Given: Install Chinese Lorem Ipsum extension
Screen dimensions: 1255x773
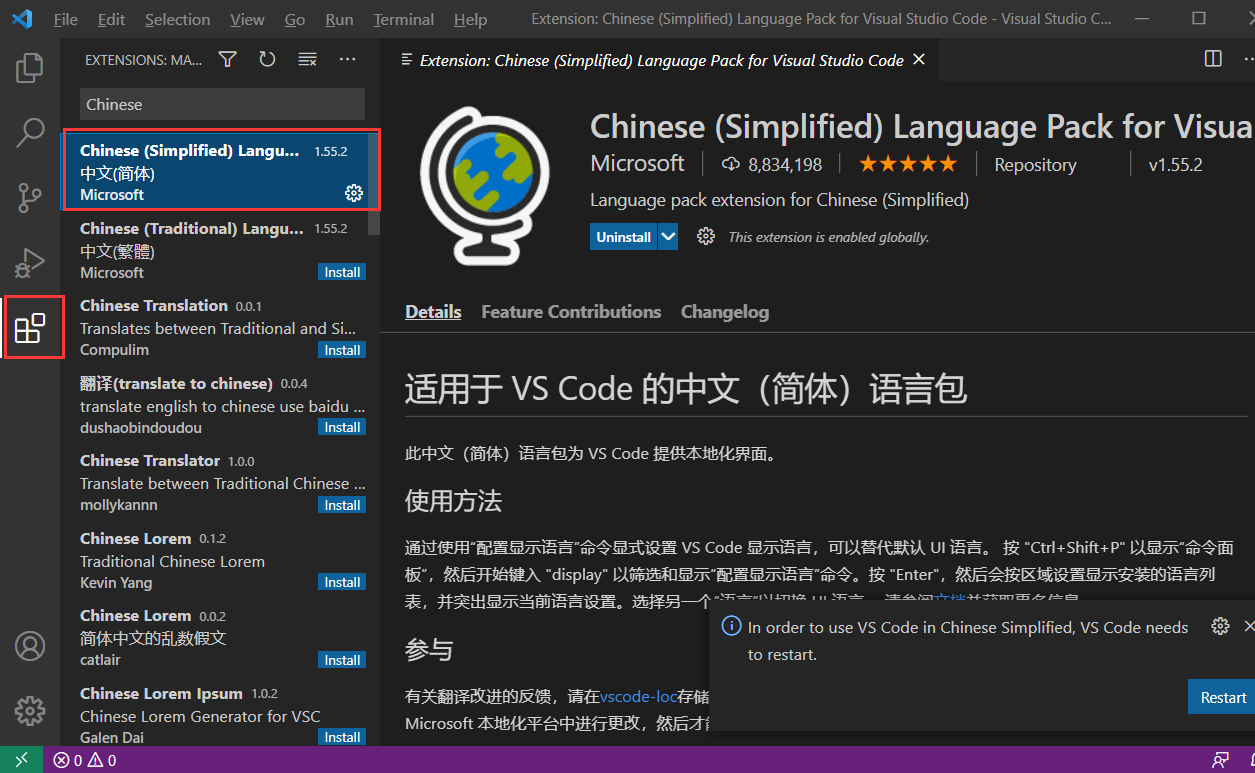Looking at the screenshot, I should (x=342, y=737).
